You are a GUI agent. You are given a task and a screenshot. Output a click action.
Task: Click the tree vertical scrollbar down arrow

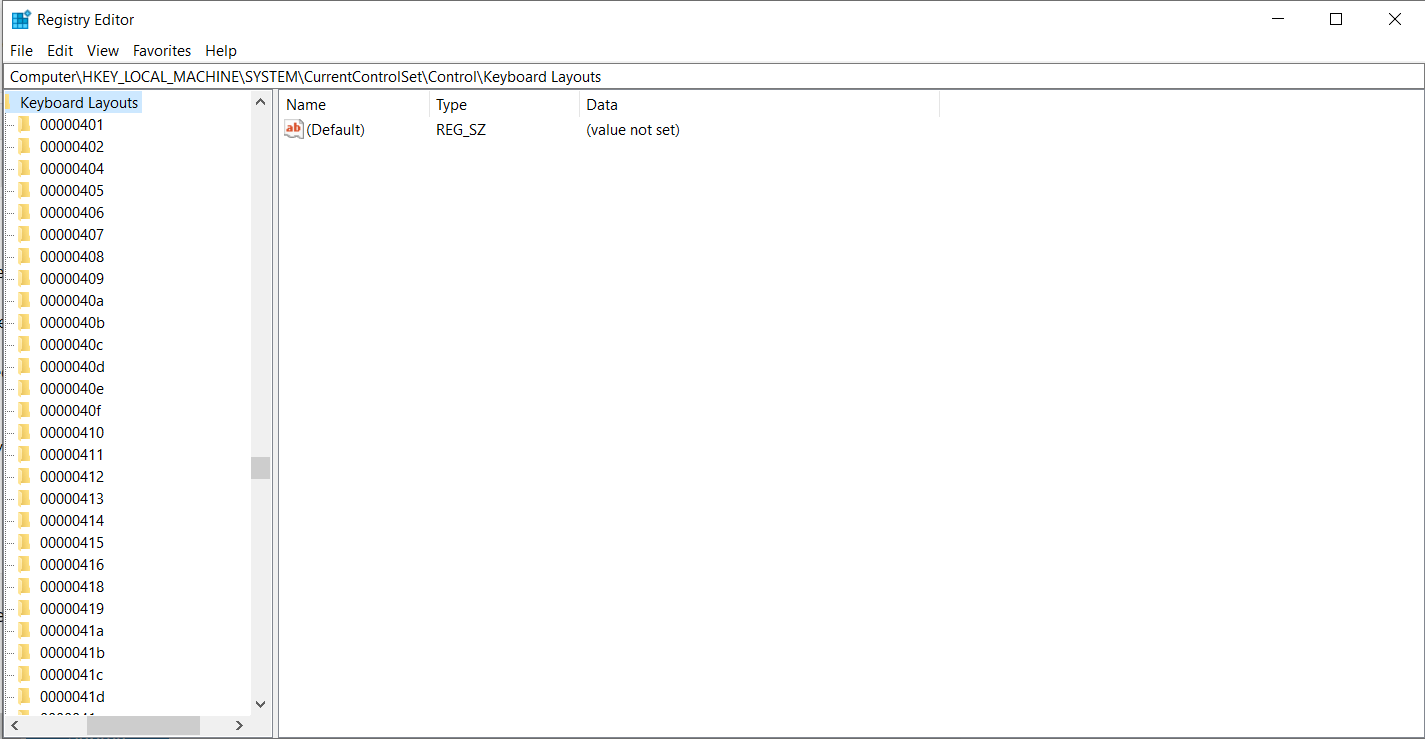click(260, 704)
